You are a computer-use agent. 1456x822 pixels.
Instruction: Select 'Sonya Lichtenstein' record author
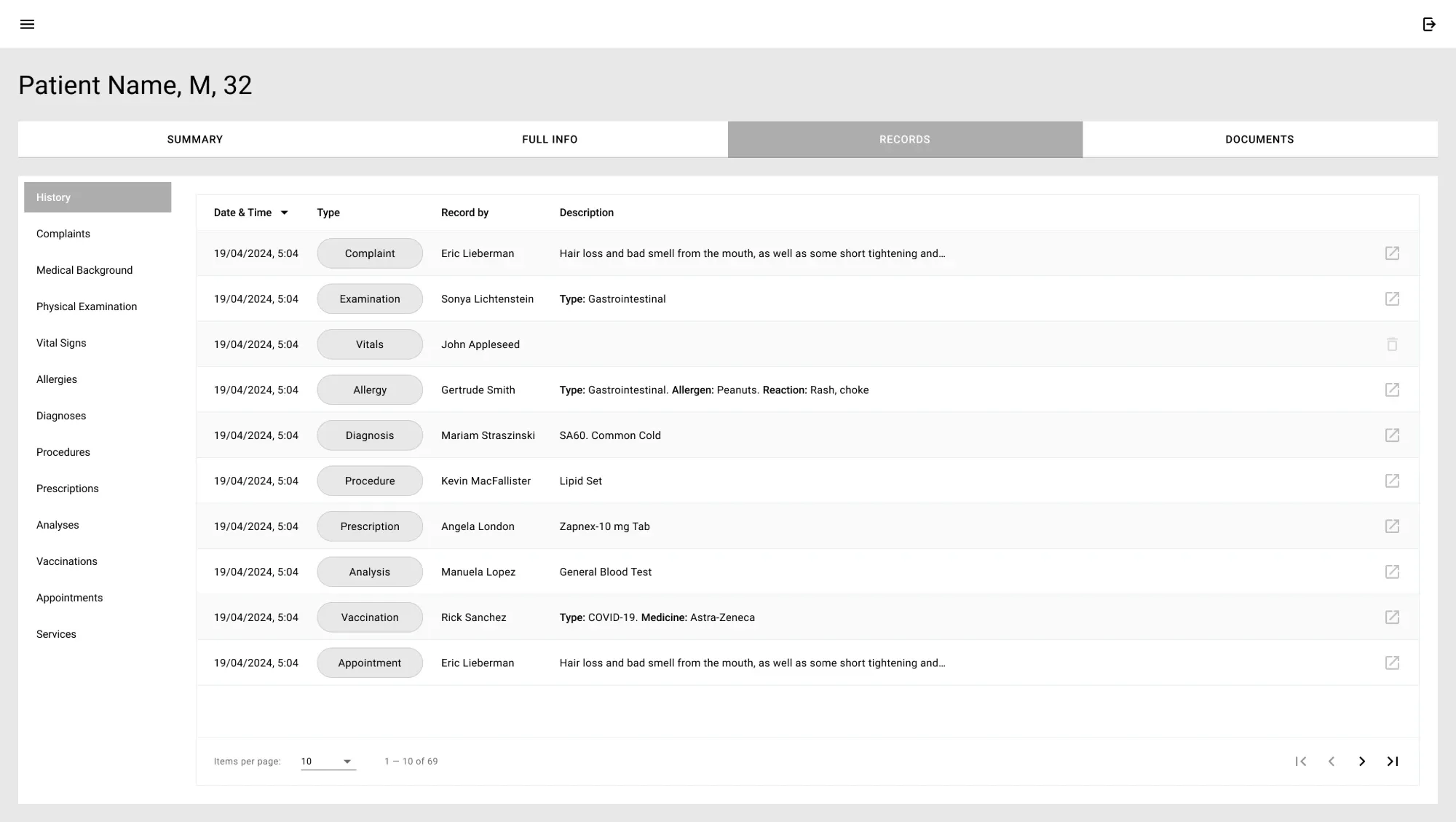(487, 299)
